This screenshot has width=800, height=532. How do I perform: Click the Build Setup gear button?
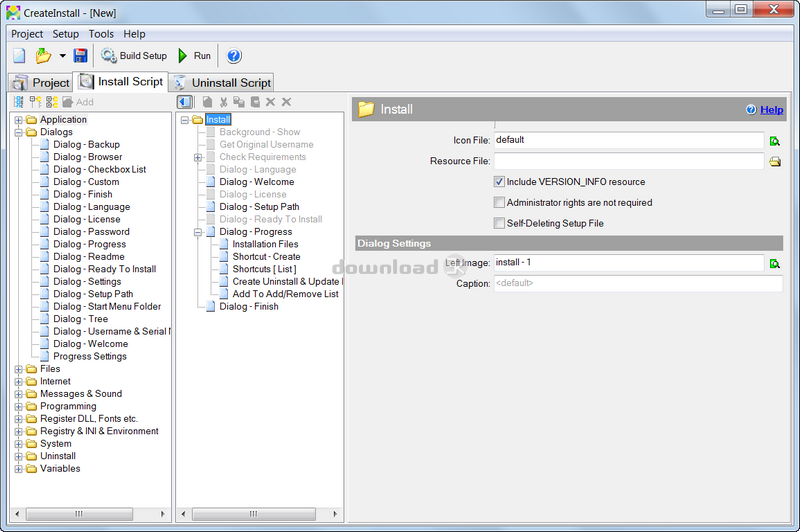coord(134,56)
